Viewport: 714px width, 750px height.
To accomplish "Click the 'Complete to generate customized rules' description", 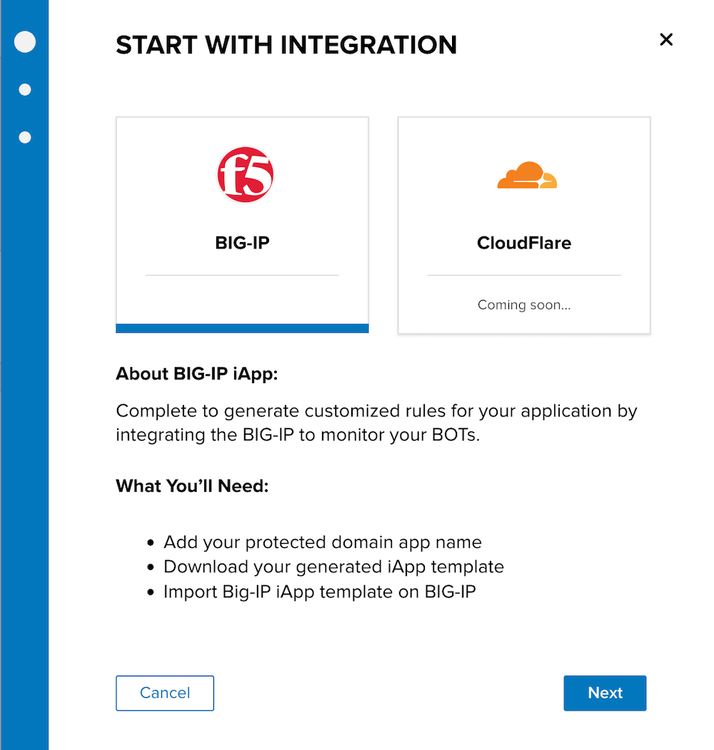I will [x=376, y=423].
